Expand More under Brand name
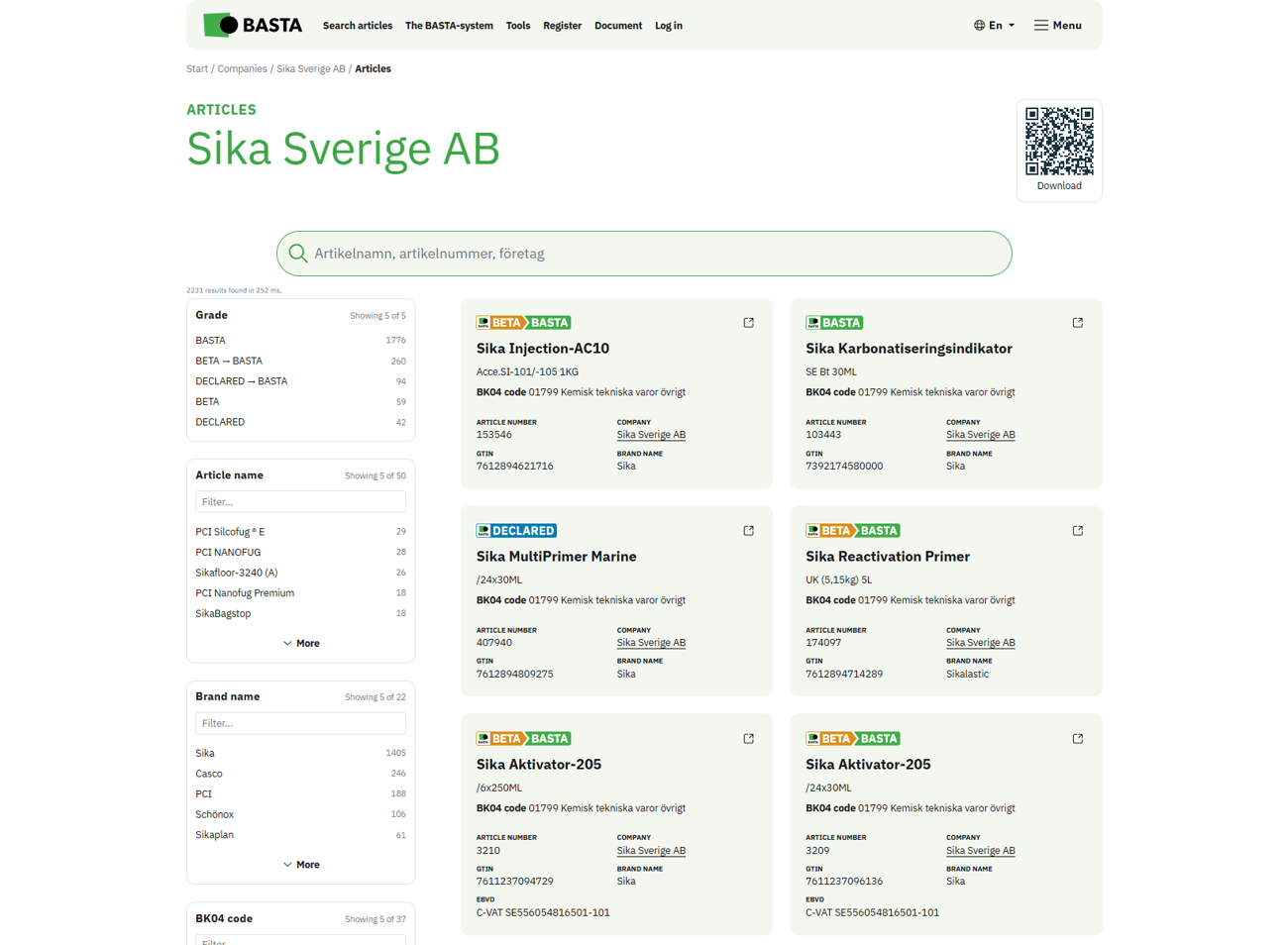Screen dimensions: 1288x945 [x=301, y=865]
